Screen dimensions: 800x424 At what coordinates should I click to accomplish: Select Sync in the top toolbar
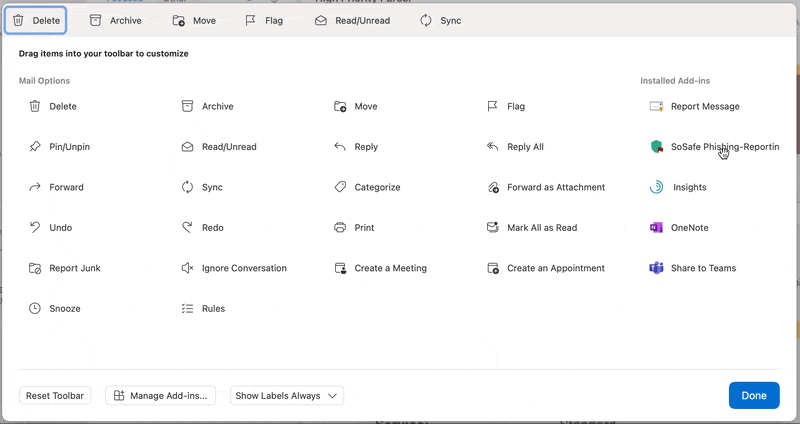pos(440,20)
